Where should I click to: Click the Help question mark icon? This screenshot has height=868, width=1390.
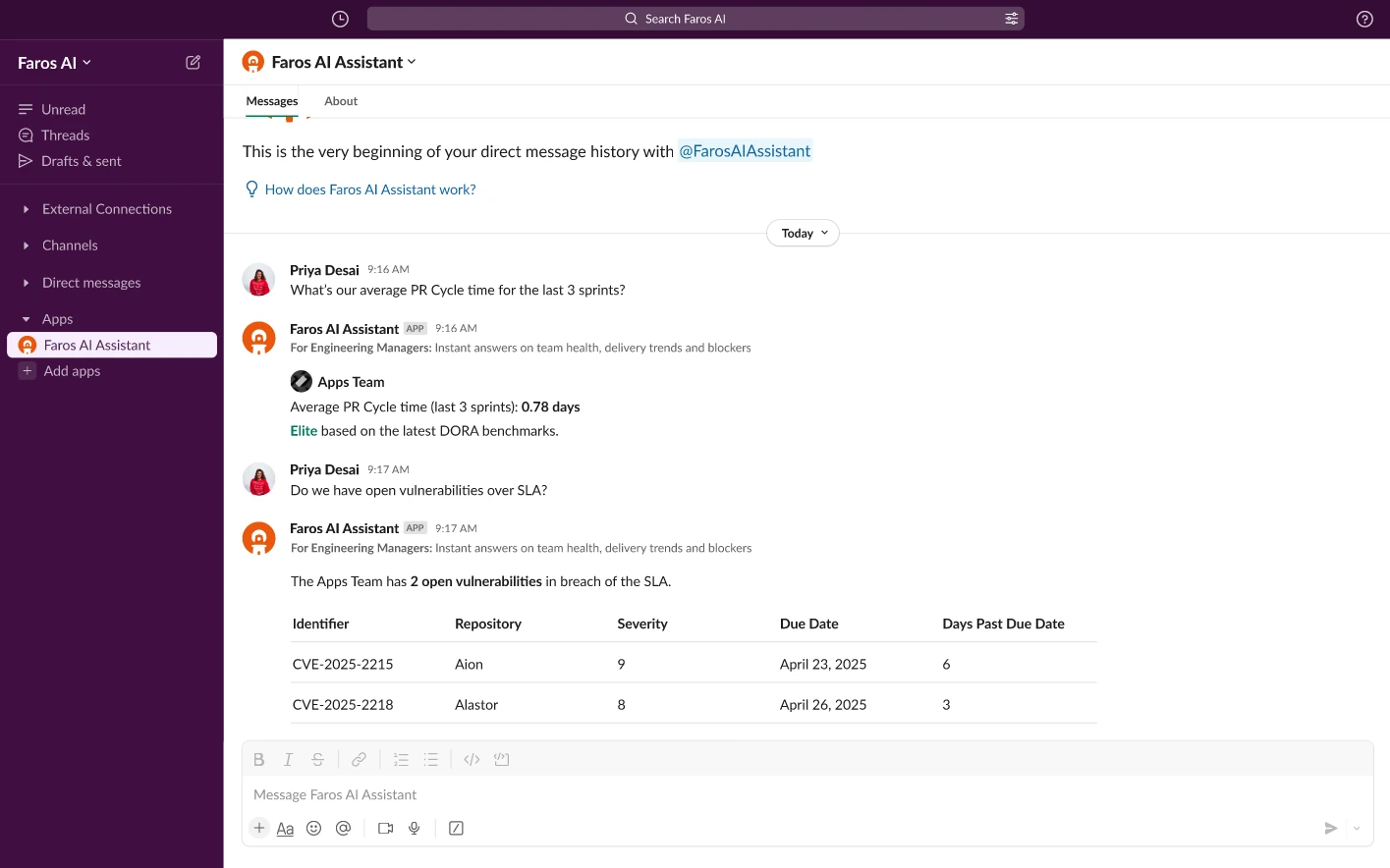coord(1363,18)
